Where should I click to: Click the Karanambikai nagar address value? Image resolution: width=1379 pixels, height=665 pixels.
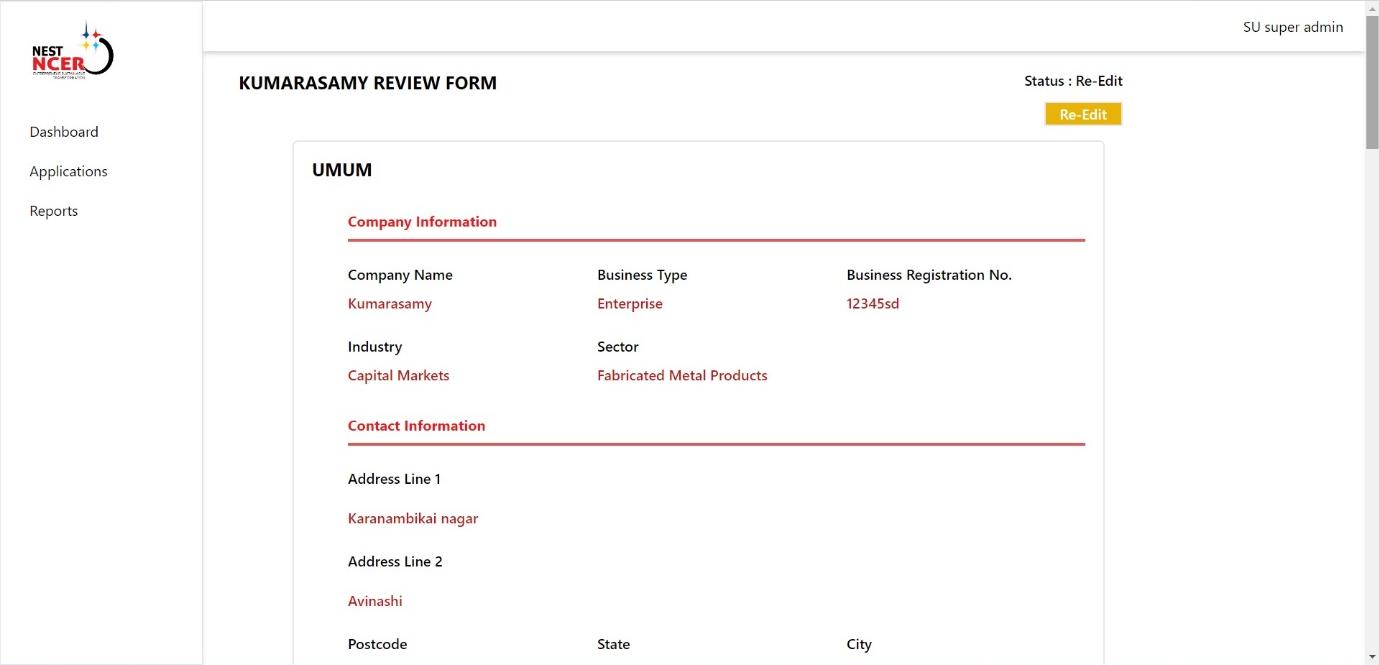tap(413, 519)
